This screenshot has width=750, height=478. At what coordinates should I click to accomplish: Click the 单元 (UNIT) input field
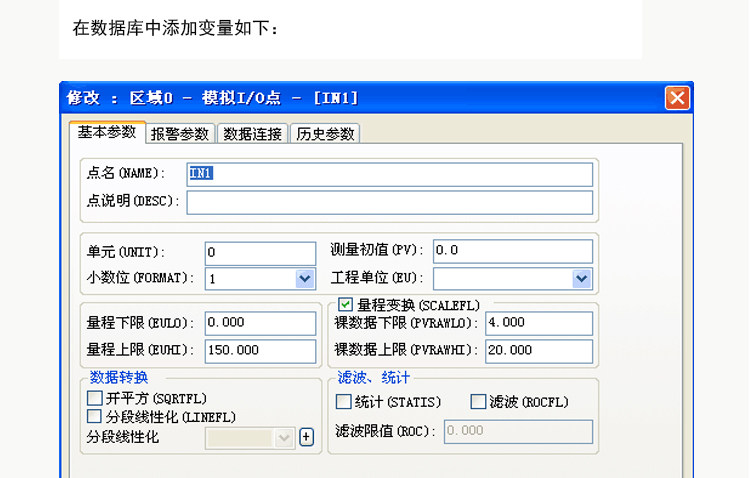click(261, 253)
